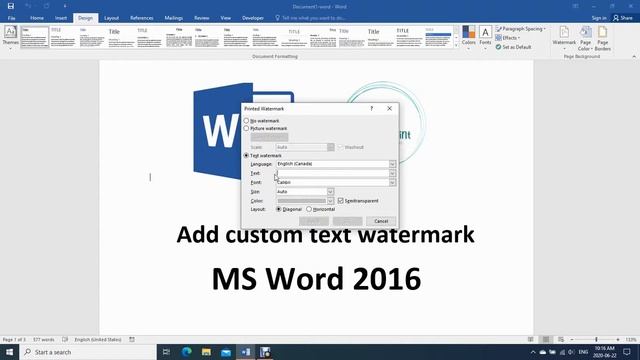Open the Themes gallery
Image resolution: width=640 pixels, height=360 pixels.
point(10,37)
